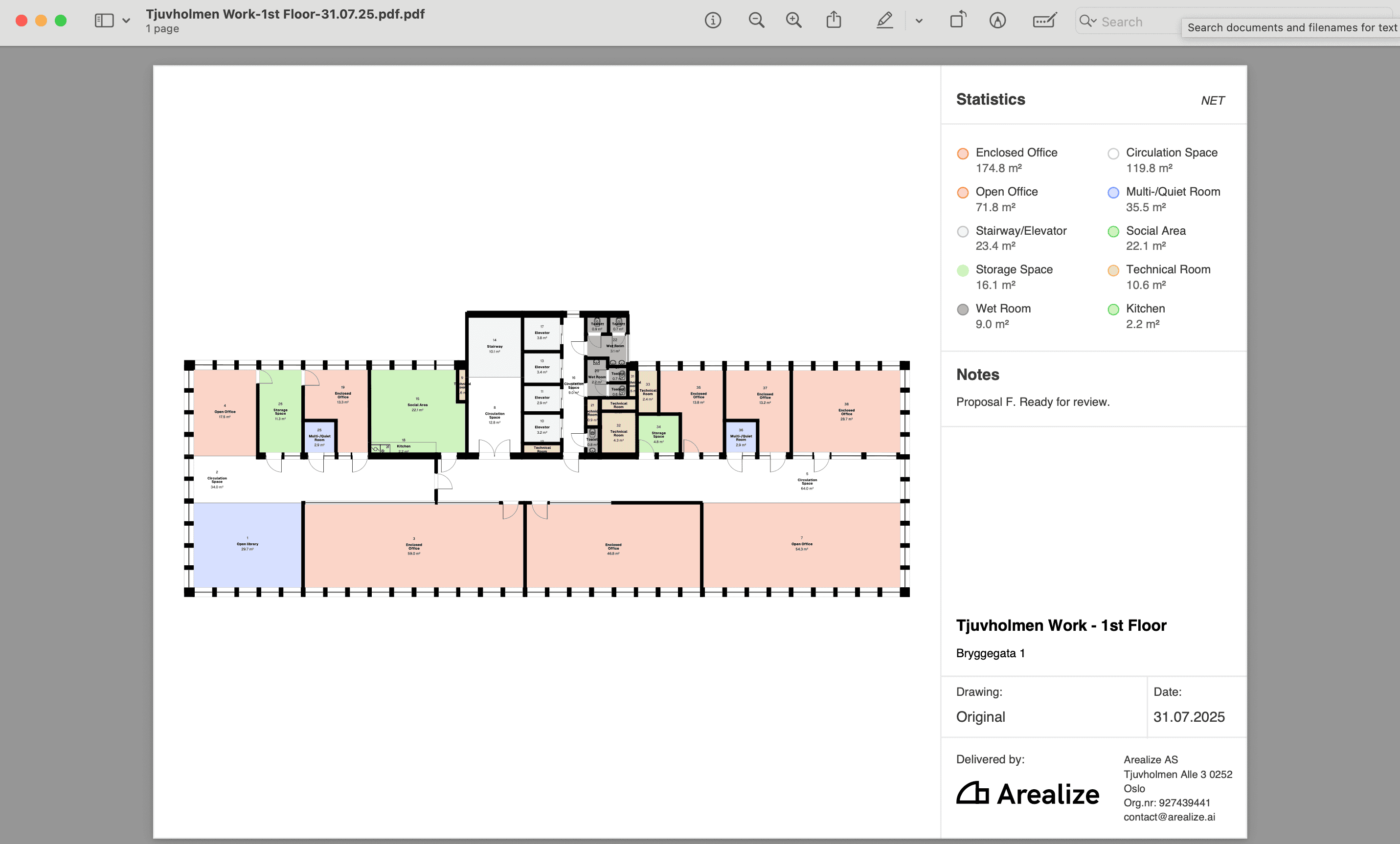
Task: Activate the Markup pen tool
Action: pos(884,21)
